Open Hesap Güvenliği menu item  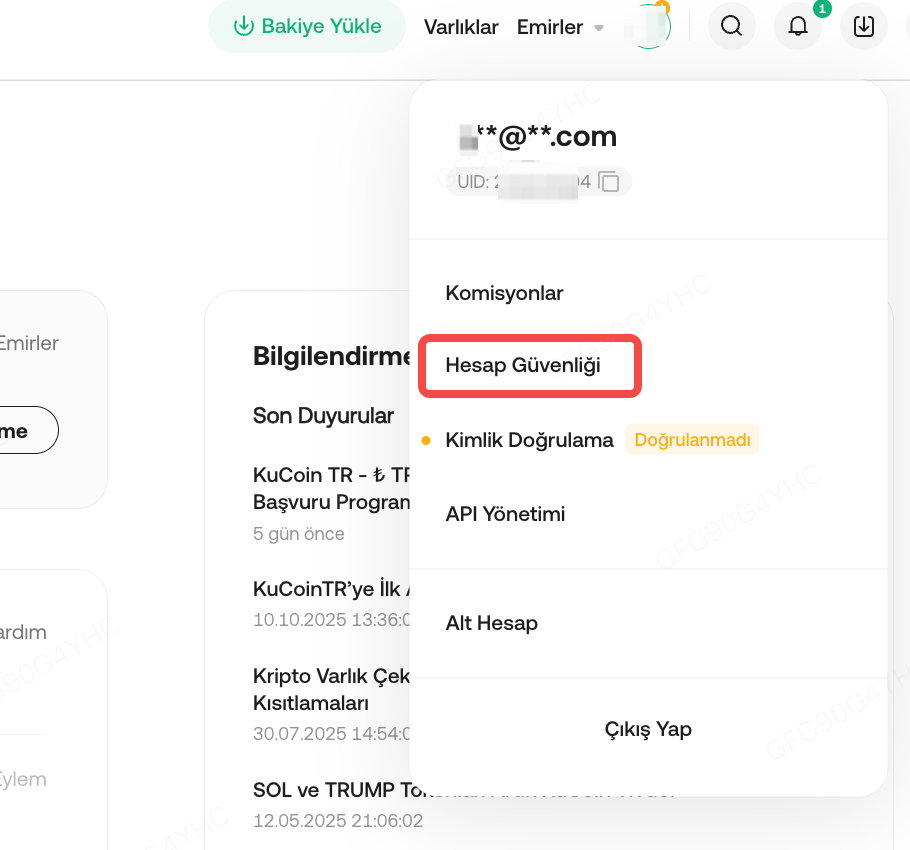click(x=523, y=365)
